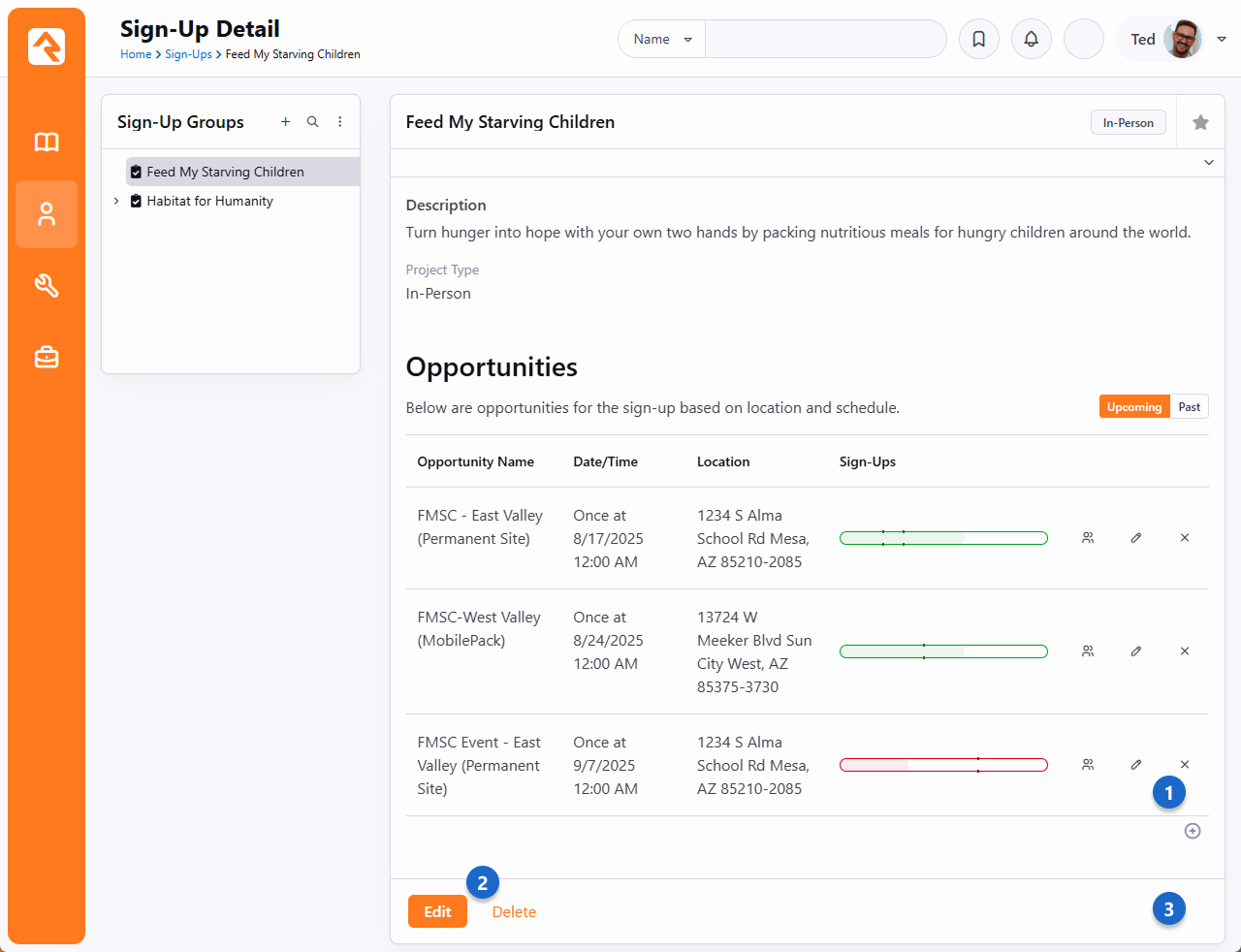Open notifications bell icon
1241x952 pixels.
1031,40
